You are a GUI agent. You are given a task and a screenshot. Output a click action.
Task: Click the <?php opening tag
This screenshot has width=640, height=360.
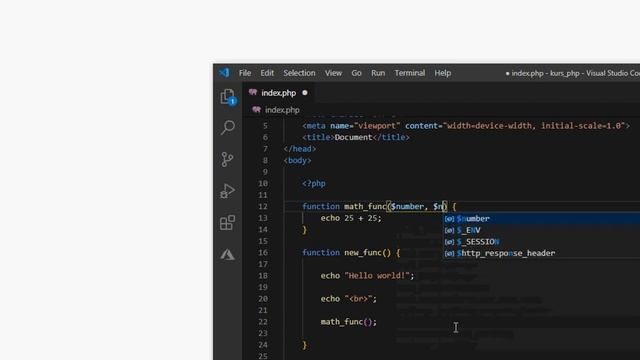[314, 184]
